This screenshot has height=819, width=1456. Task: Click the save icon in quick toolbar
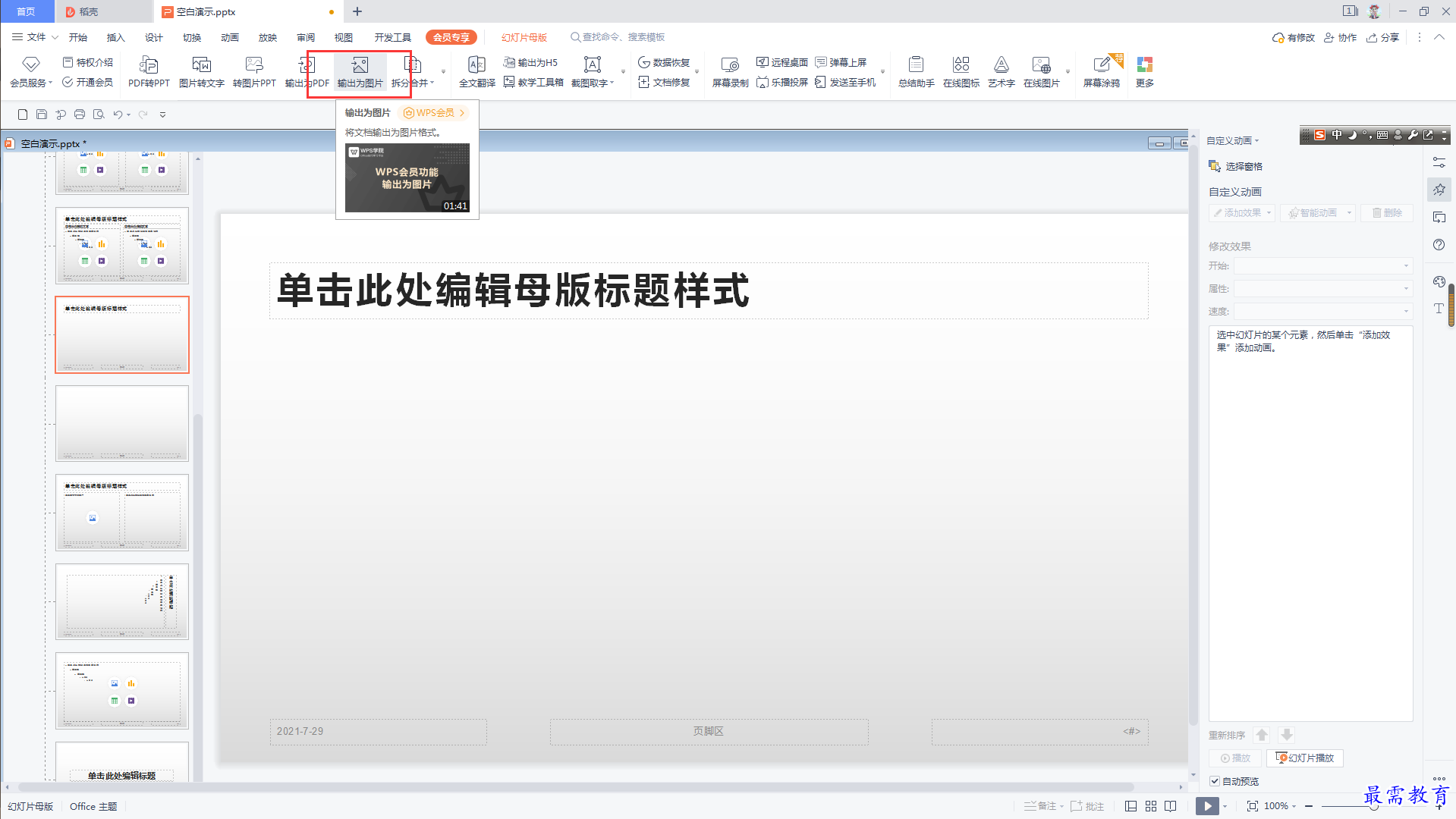coord(42,115)
